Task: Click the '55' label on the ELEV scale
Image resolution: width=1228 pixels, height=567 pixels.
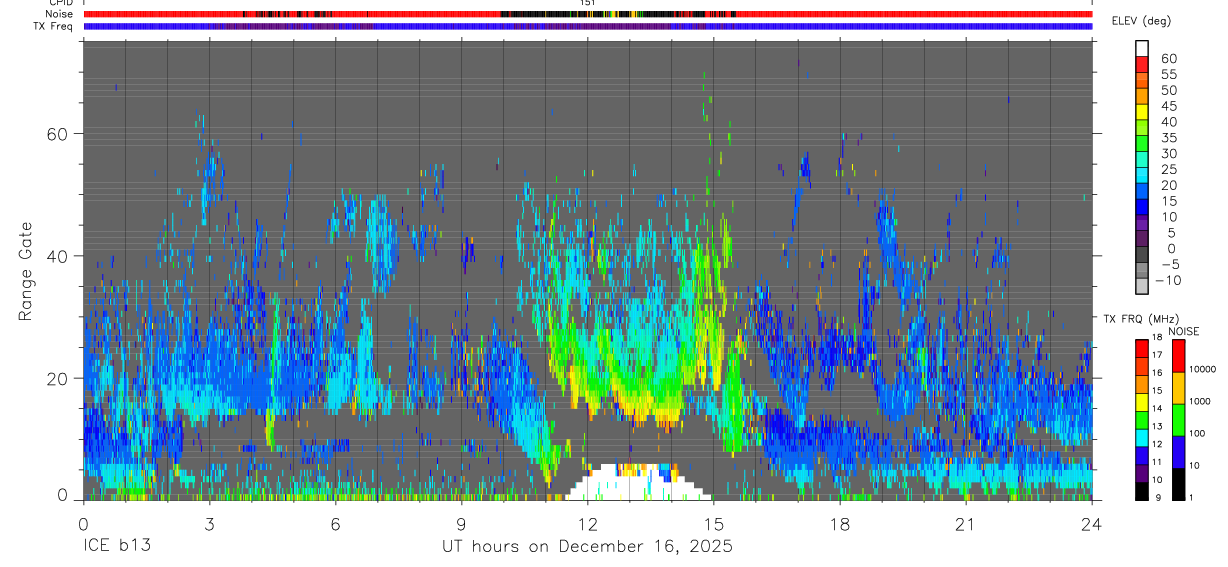Action: (x=1168, y=74)
